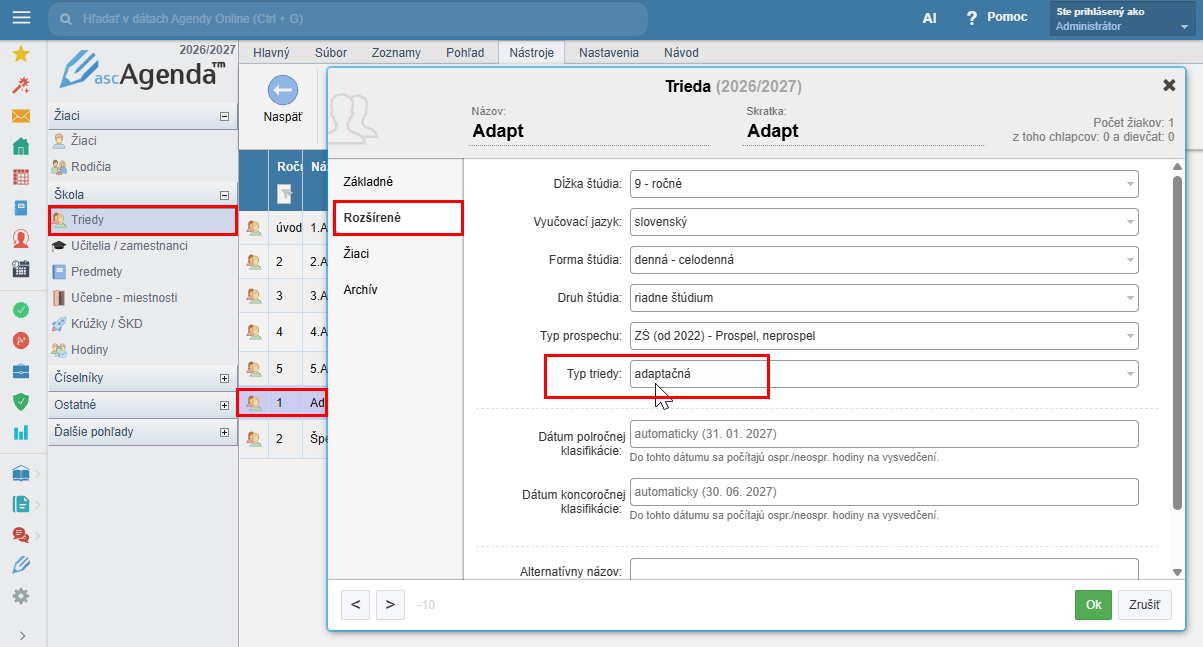Open the Nastavenia menu tab
The image size is (1203, 647).
click(609, 52)
